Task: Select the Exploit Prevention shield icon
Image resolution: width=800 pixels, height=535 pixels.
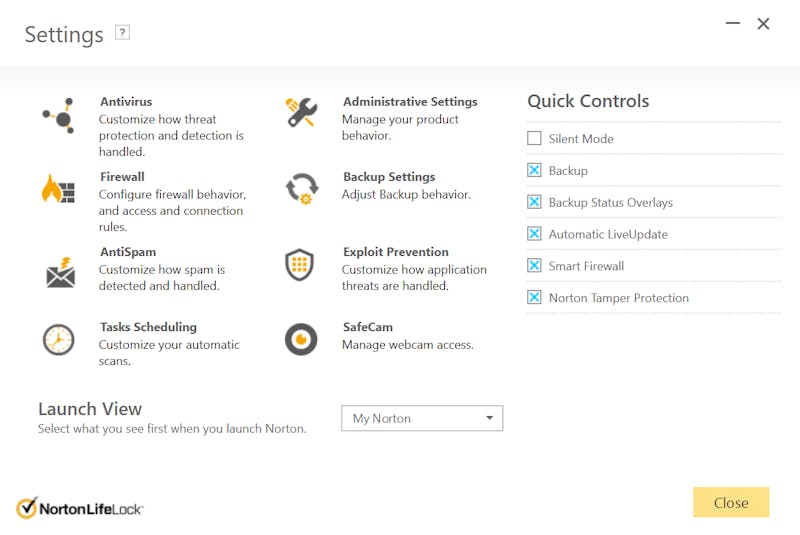Action: pos(299,265)
